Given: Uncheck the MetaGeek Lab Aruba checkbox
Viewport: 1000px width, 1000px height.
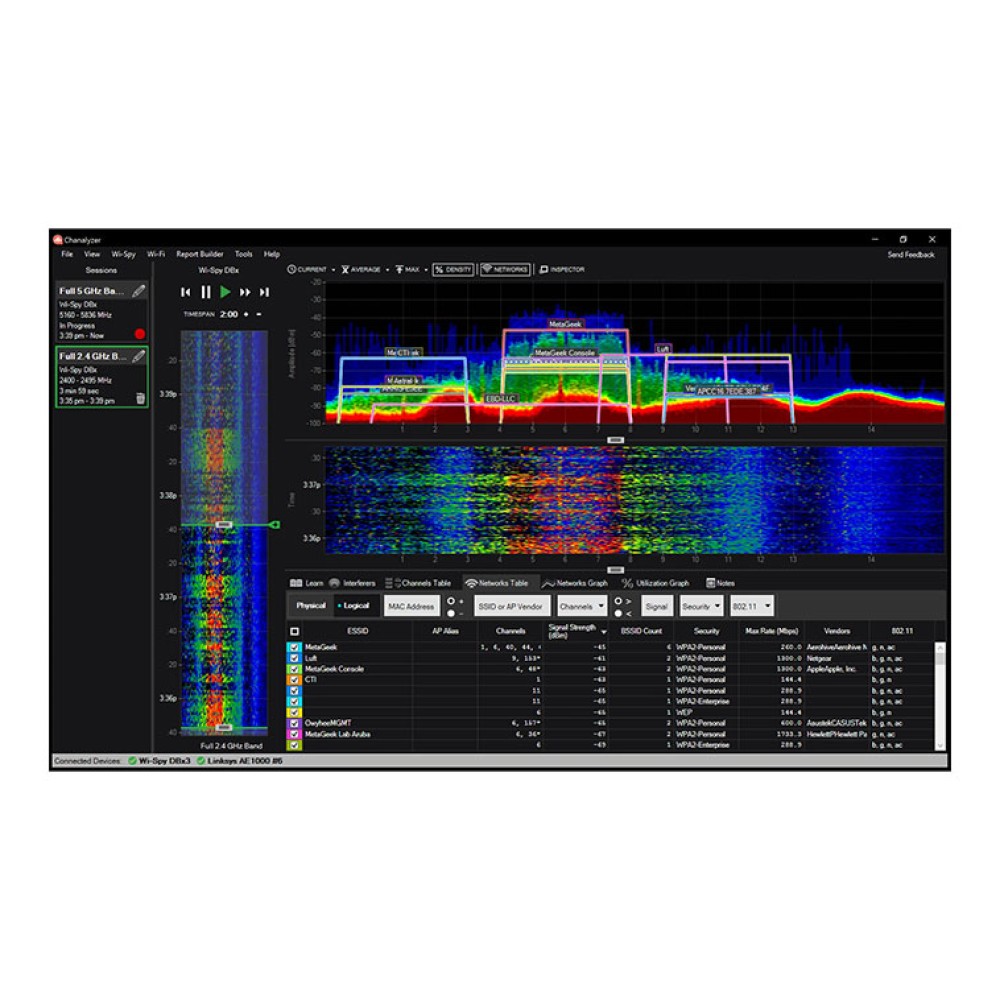Looking at the screenshot, I should [294, 734].
